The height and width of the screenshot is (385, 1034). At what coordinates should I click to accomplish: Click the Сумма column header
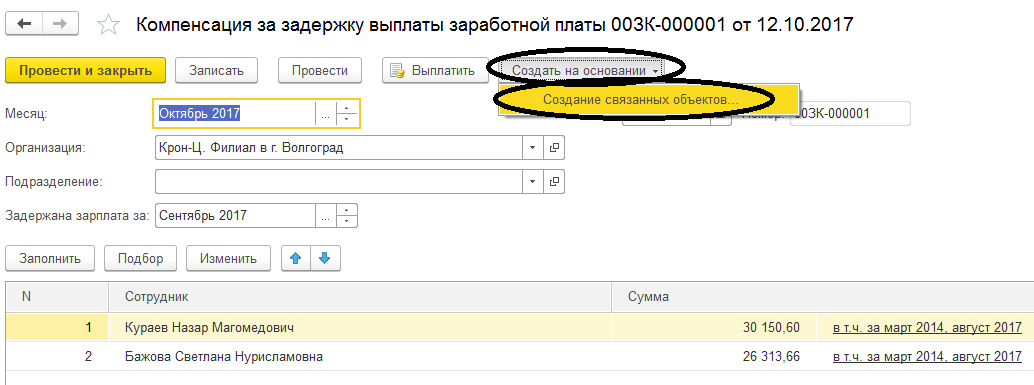click(823, 297)
